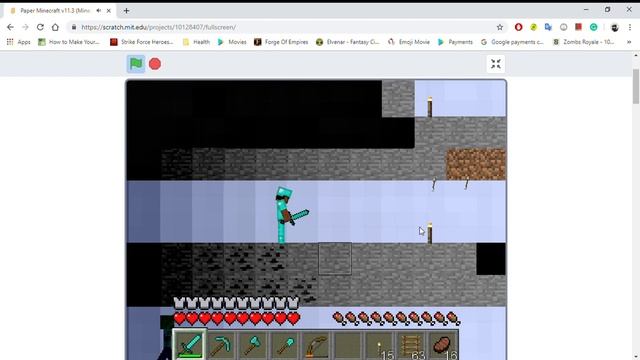
Task: Open the green Grammarly extension icon
Action: pyautogui.click(x=593, y=27)
